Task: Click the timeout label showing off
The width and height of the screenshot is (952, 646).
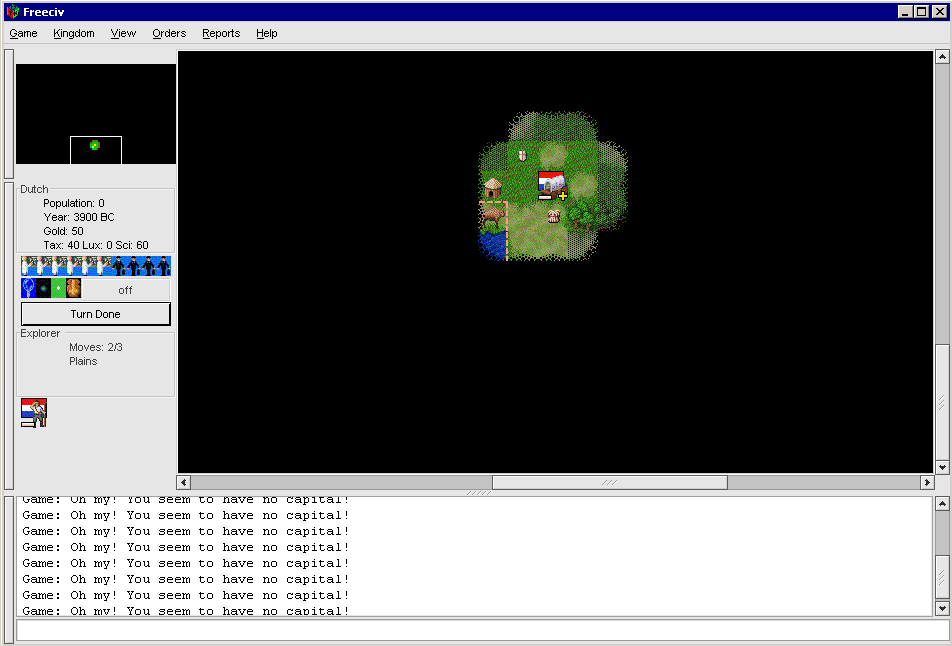Action: 126,290
